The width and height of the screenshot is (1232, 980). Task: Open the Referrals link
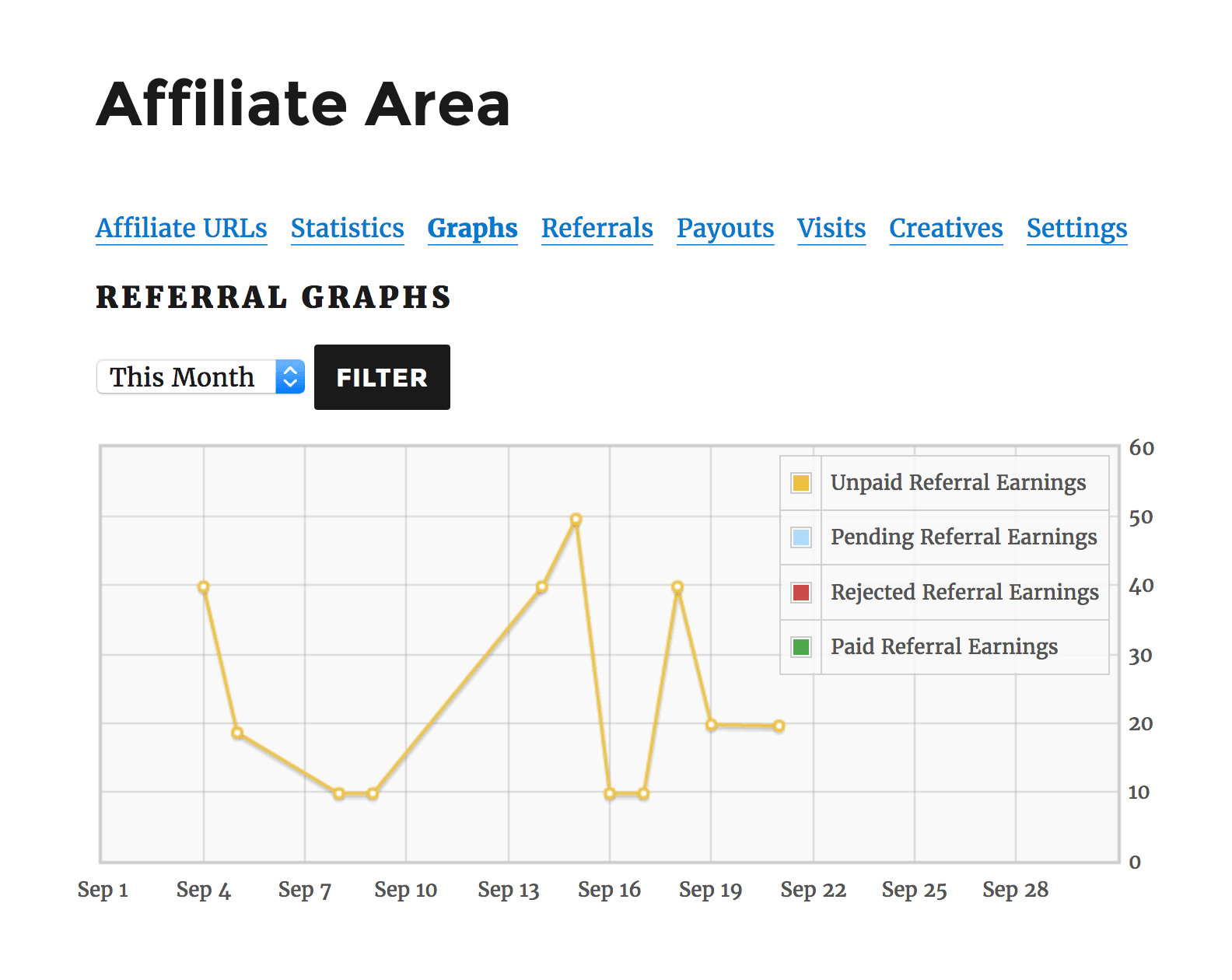pyautogui.click(x=597, y=229)
